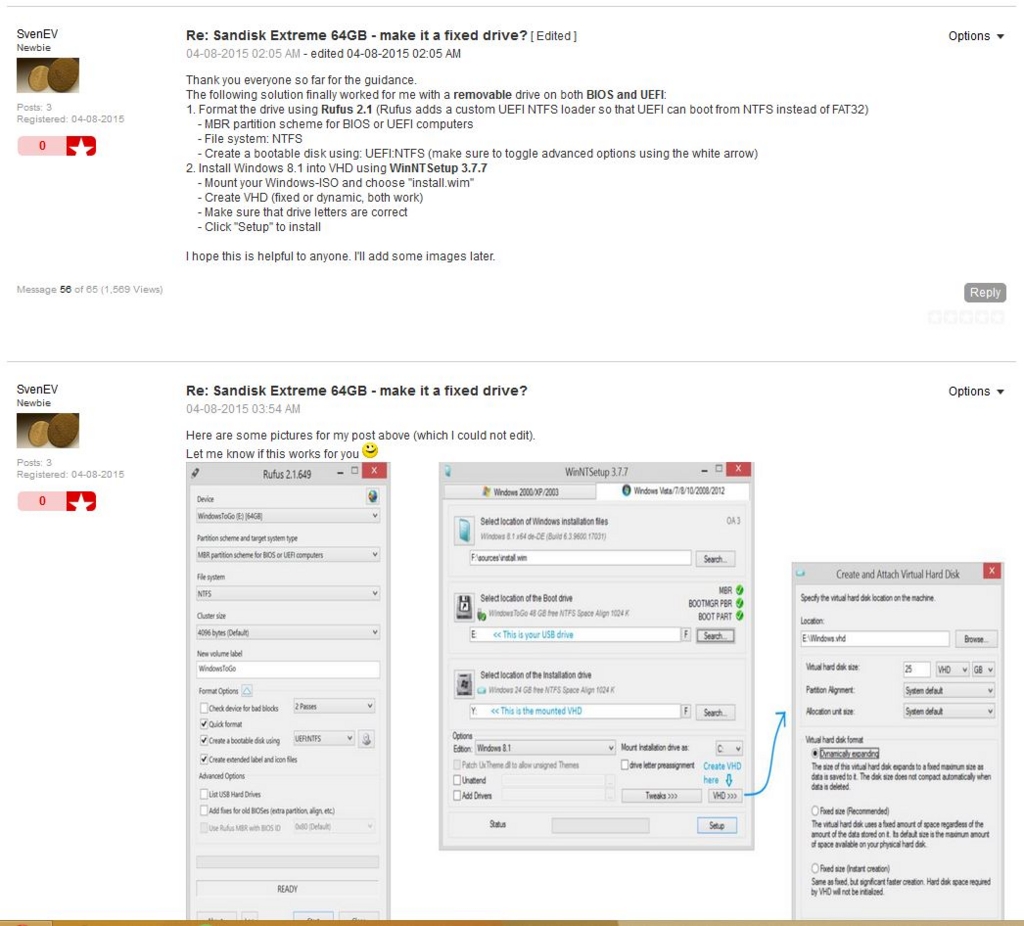This screenshot has width=1024, height=926.
Task: Open the Partition Alignment dropdown
Action: tap(949, 690)
